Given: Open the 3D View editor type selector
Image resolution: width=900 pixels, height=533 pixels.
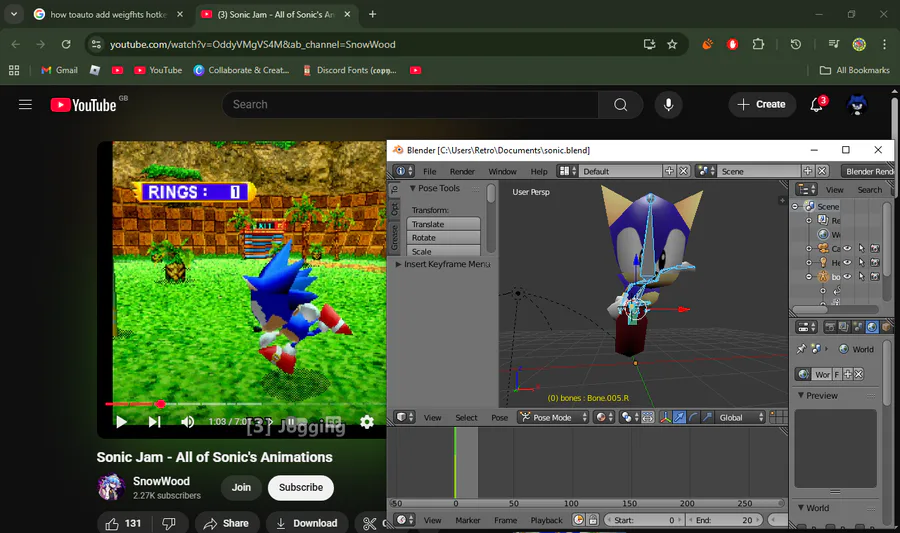Looking at the screenshot, I should pyautogui.click(x=404, y=417).
